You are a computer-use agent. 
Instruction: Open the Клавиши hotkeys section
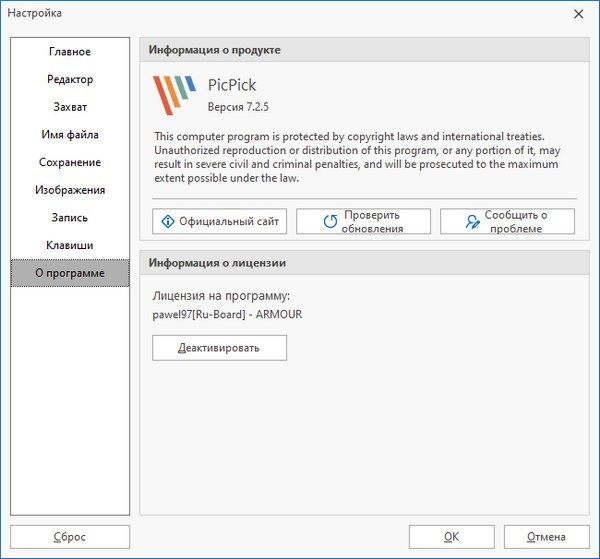coord(70,245)
